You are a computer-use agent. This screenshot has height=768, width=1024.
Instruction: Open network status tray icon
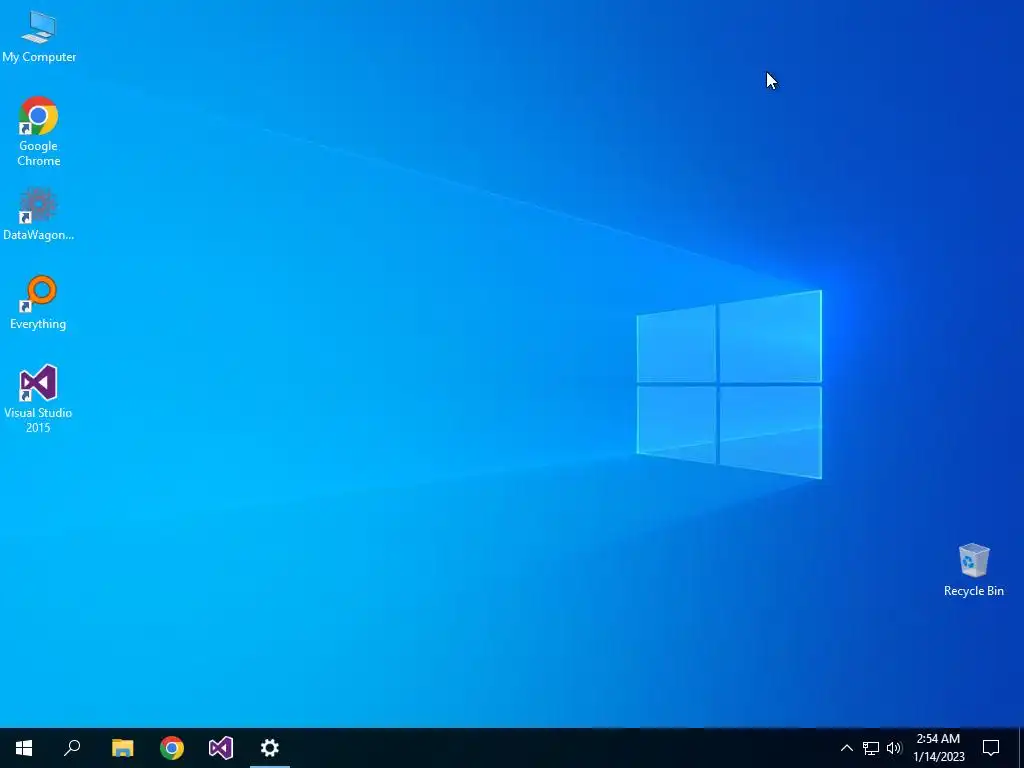[871, 748]
